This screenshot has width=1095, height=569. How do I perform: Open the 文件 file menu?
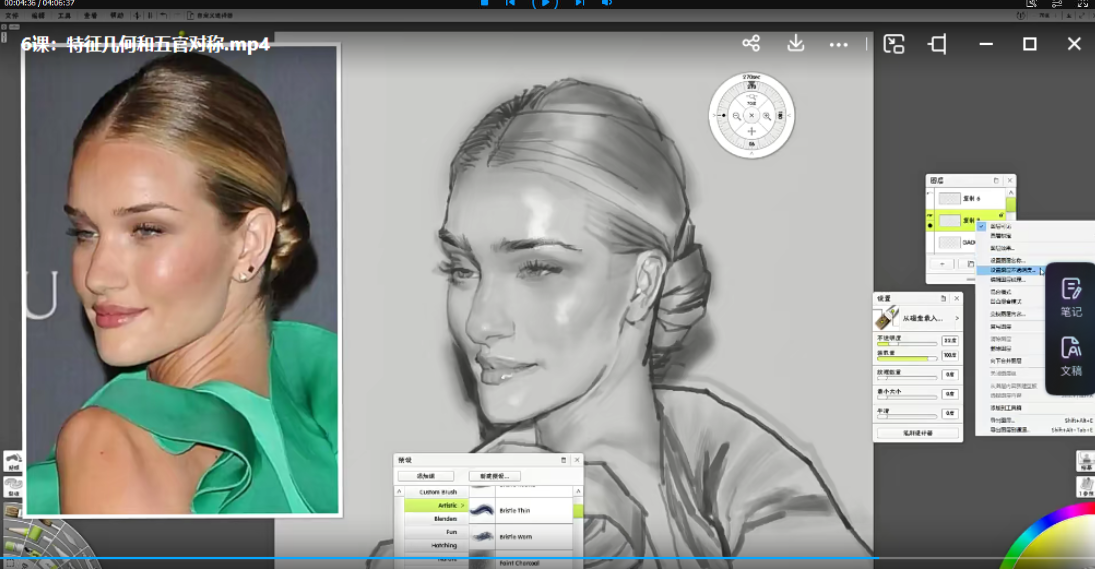coord(12,15)
